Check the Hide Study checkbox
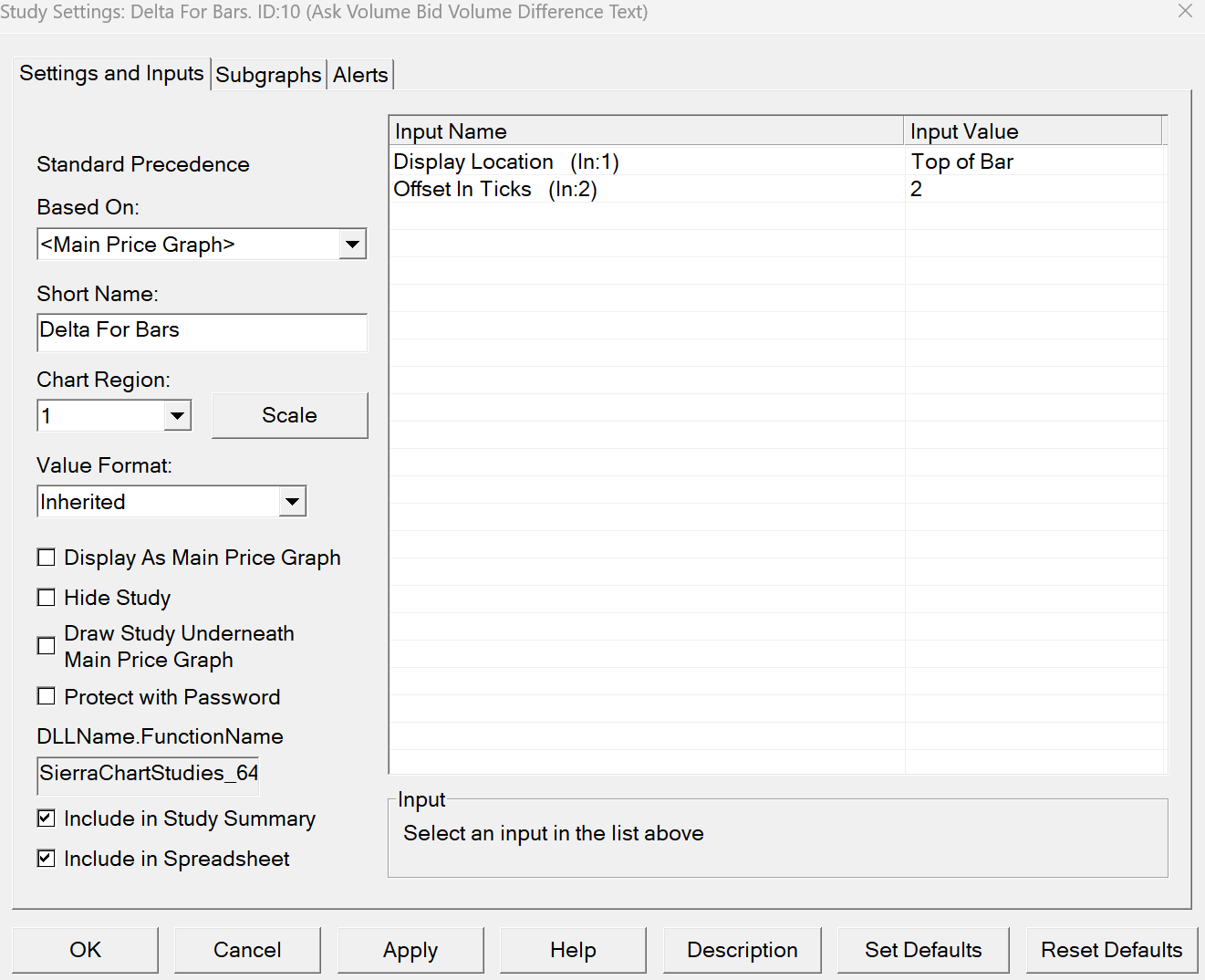1205x980 pixels. click(47, 598)
